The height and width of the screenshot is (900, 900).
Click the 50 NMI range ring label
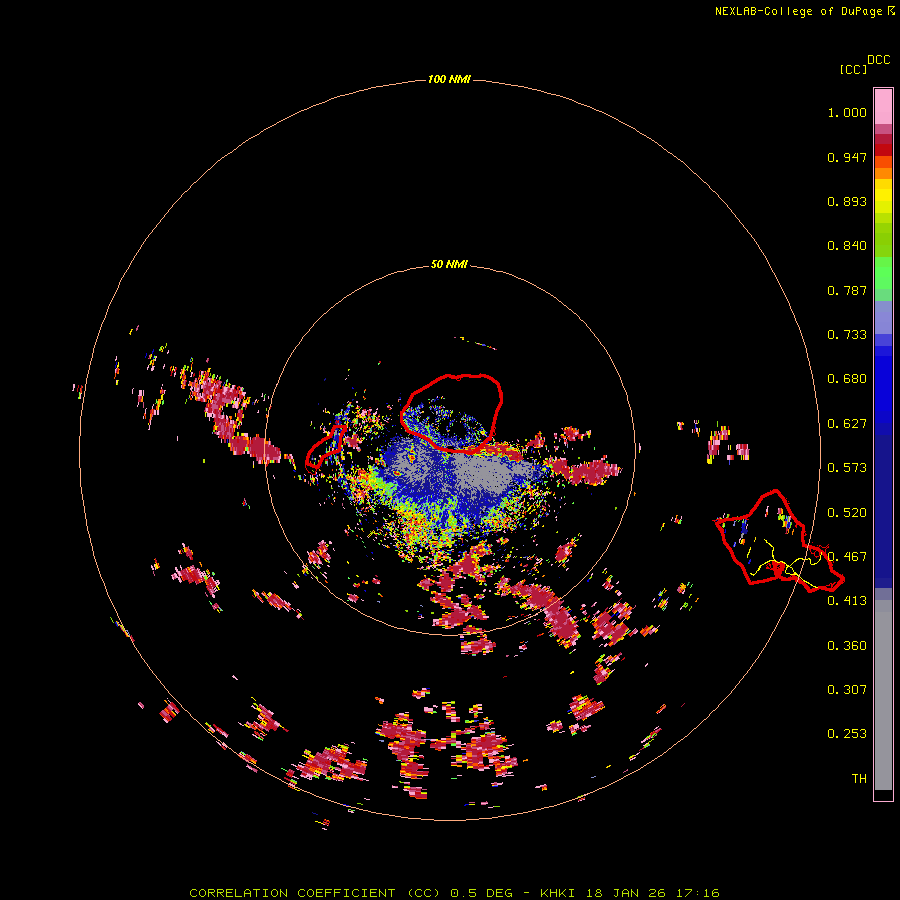449,264
